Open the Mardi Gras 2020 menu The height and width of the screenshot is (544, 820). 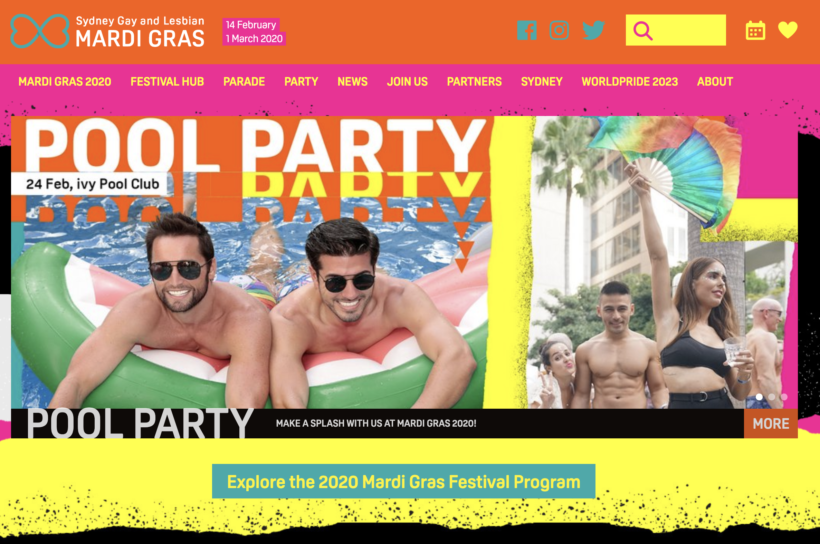pos(65,82)
